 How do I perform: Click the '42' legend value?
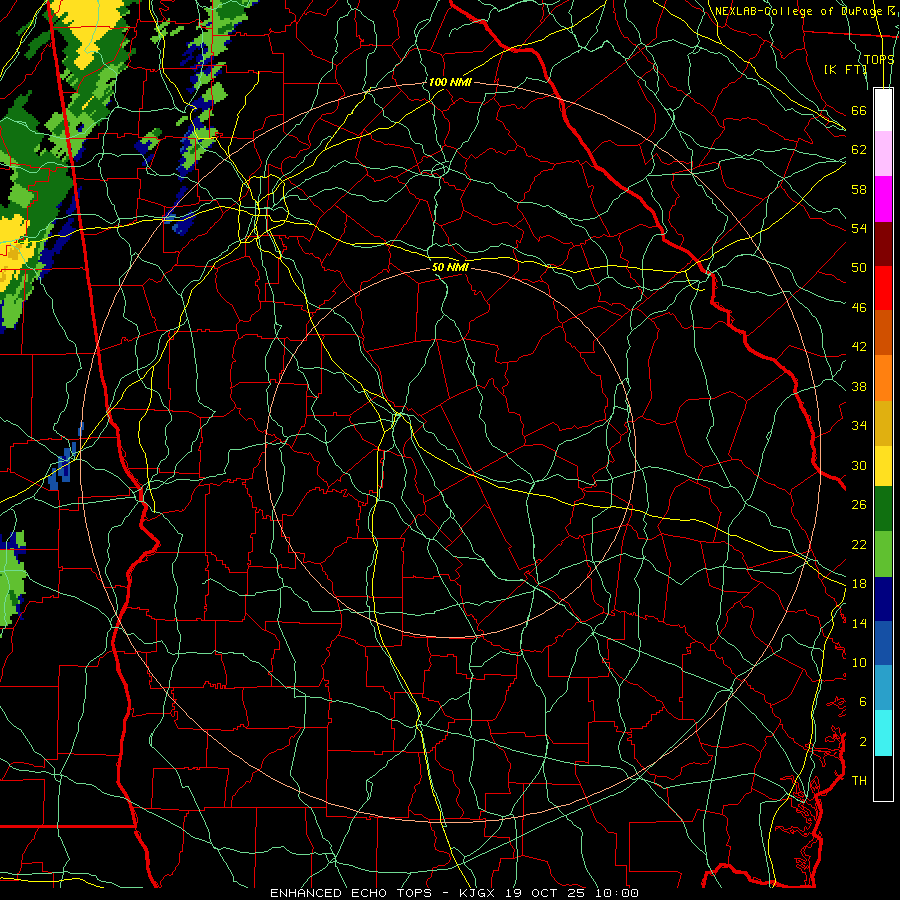click(x=859, y=347)
